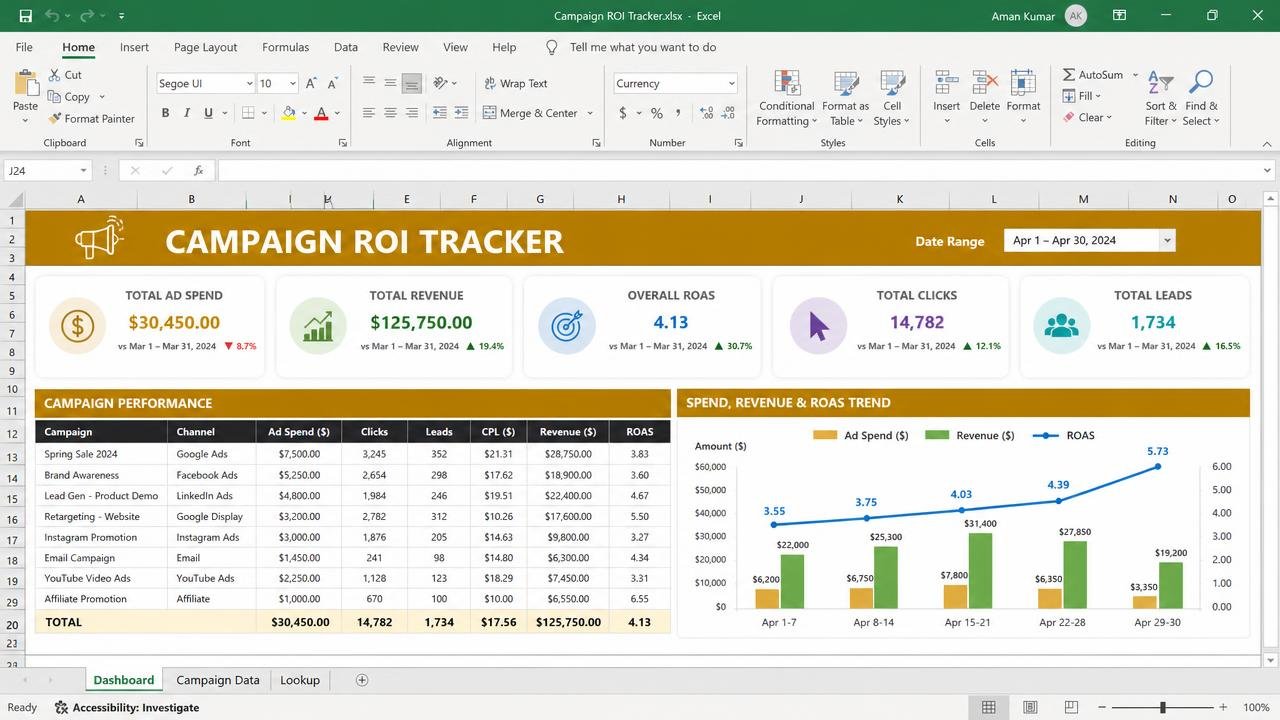Apply Percent Style with the % icon
This screenshot has height=720, width=1280.
tap(656, 113)
